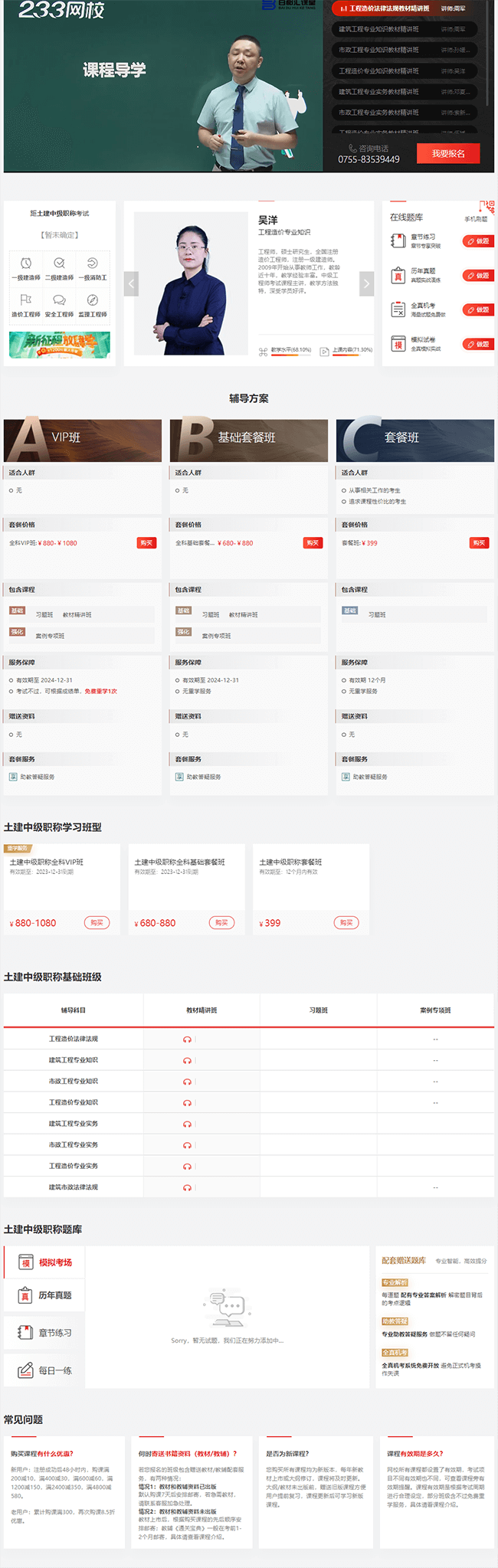This screenshot has height=1568, width=498.
Task: Click 做题 next to 全真机考
Action: (x=478, y=310)
